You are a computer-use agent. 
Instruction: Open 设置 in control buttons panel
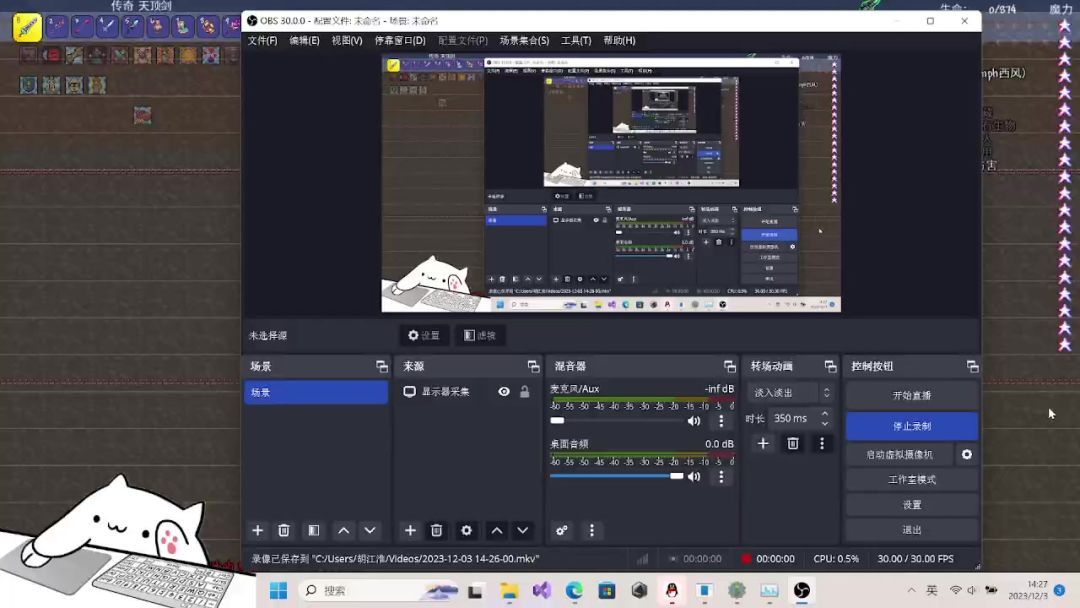pyautogui.click(x=912, y=505)
